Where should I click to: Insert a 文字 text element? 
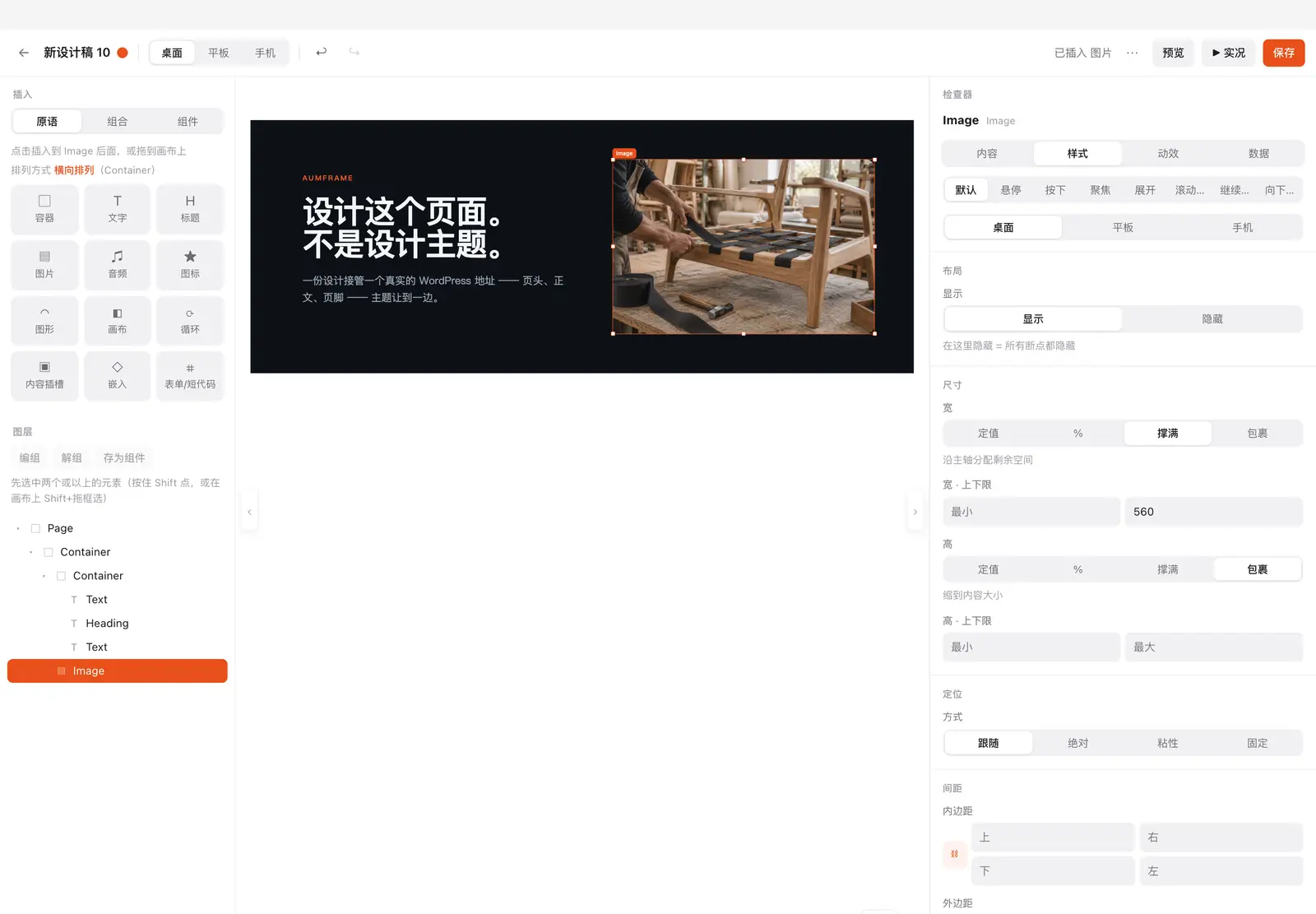[118, 209]
